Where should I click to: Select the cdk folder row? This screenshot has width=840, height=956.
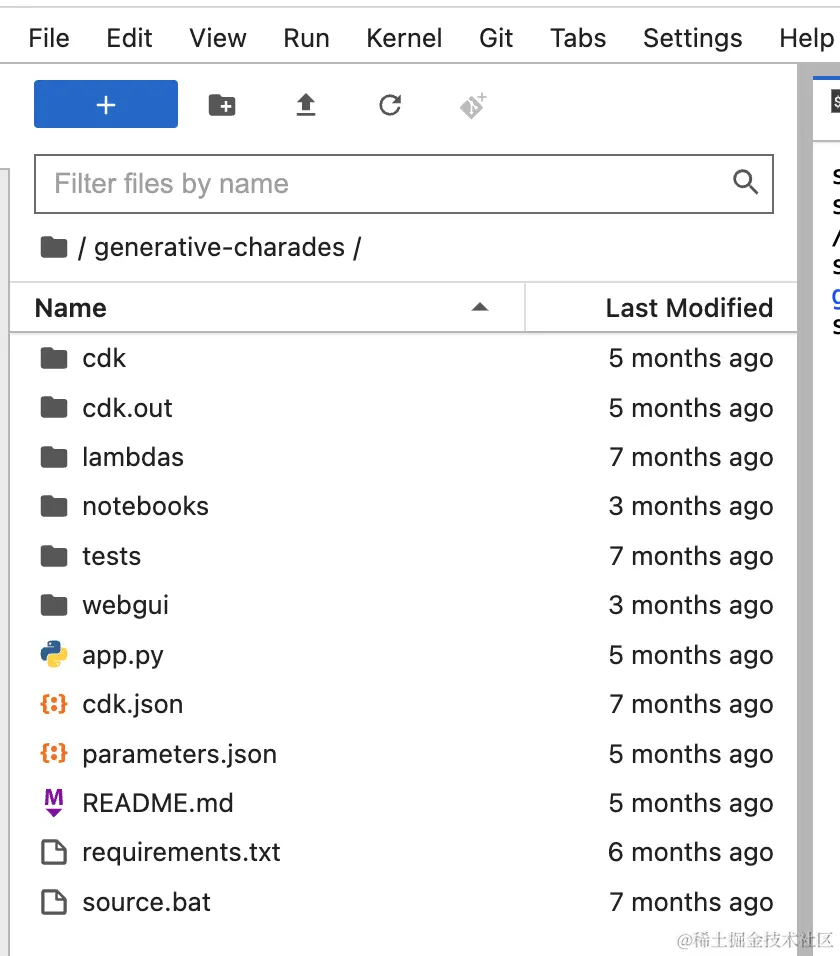tap(404, 358)
